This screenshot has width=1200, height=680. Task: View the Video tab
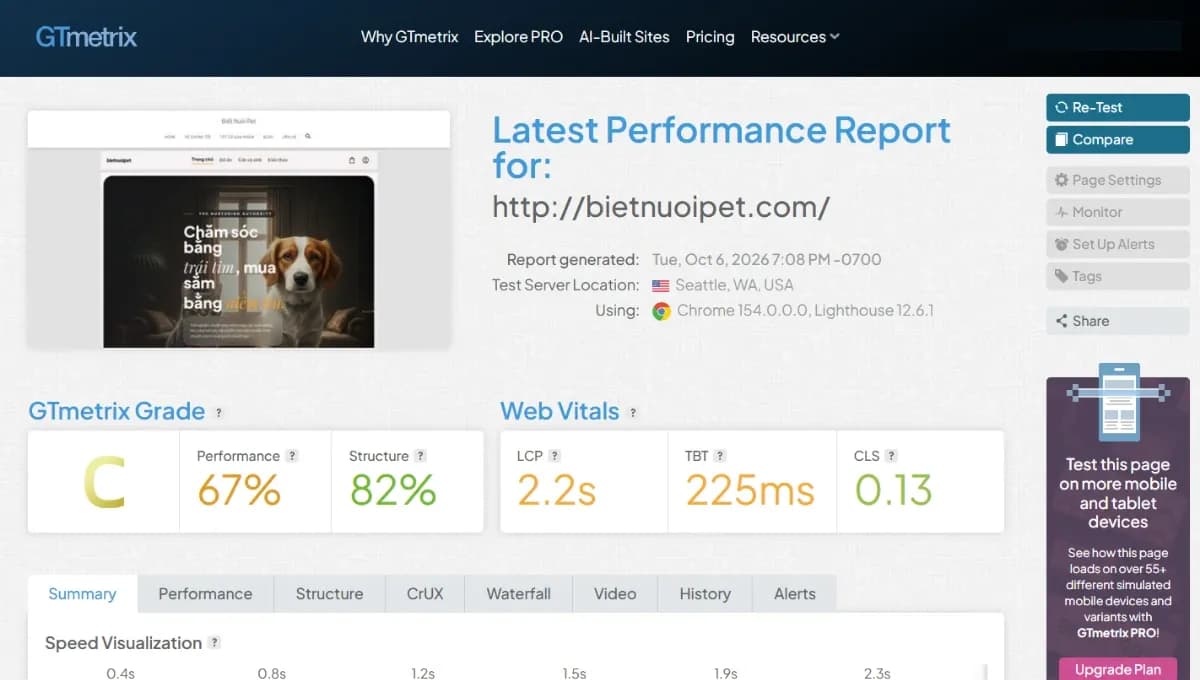615,594
